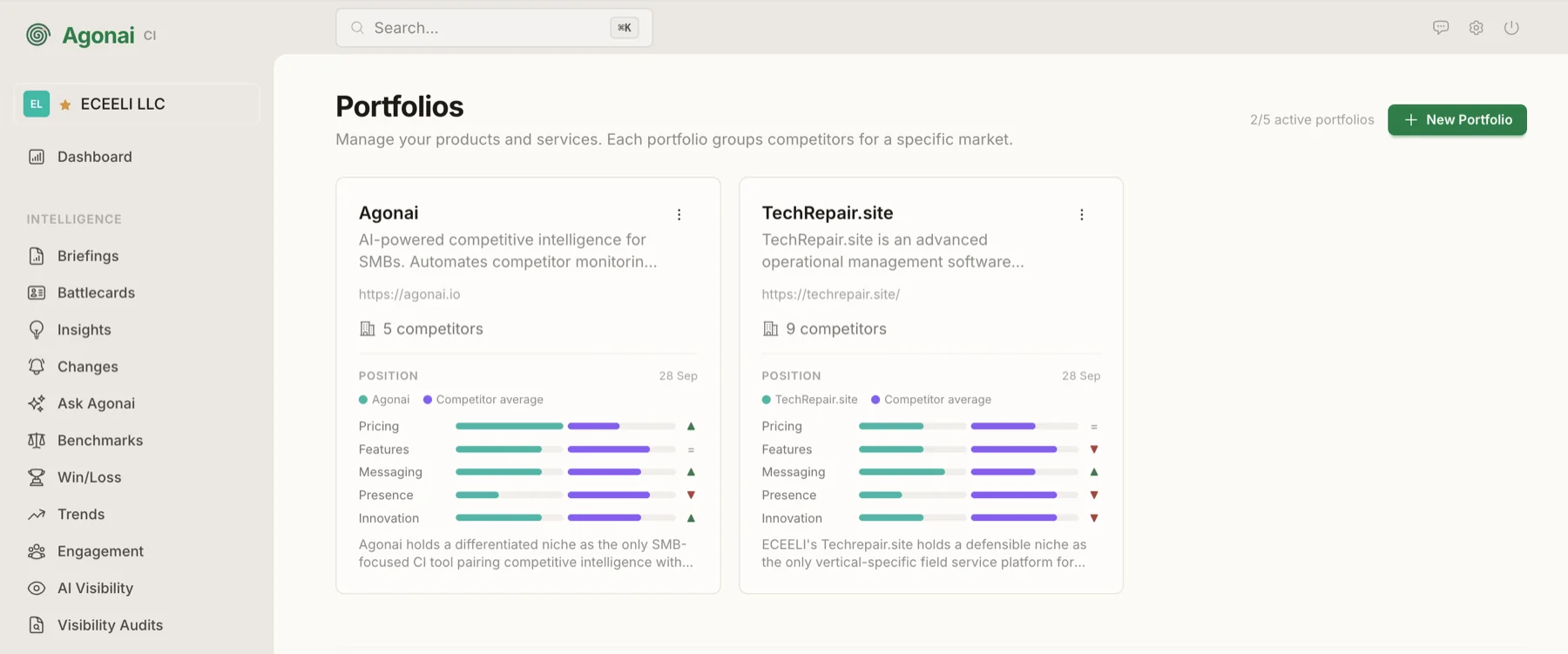Open the https://techrepair.site/ link
The image size is (1568, 654).
coord(831,294)
